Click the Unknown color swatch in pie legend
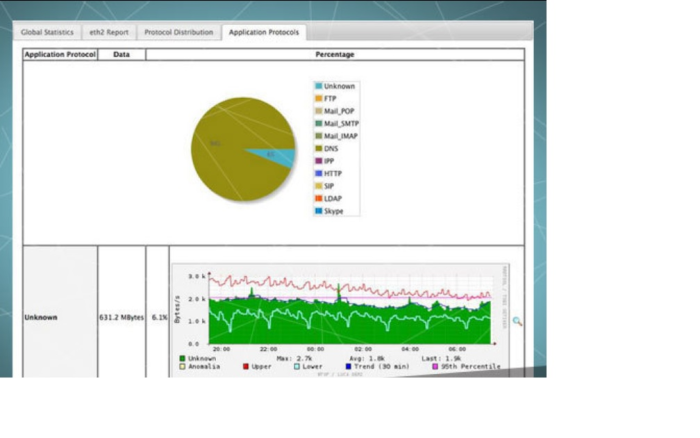This screenshot has width=700, height=438. point(319,86)
